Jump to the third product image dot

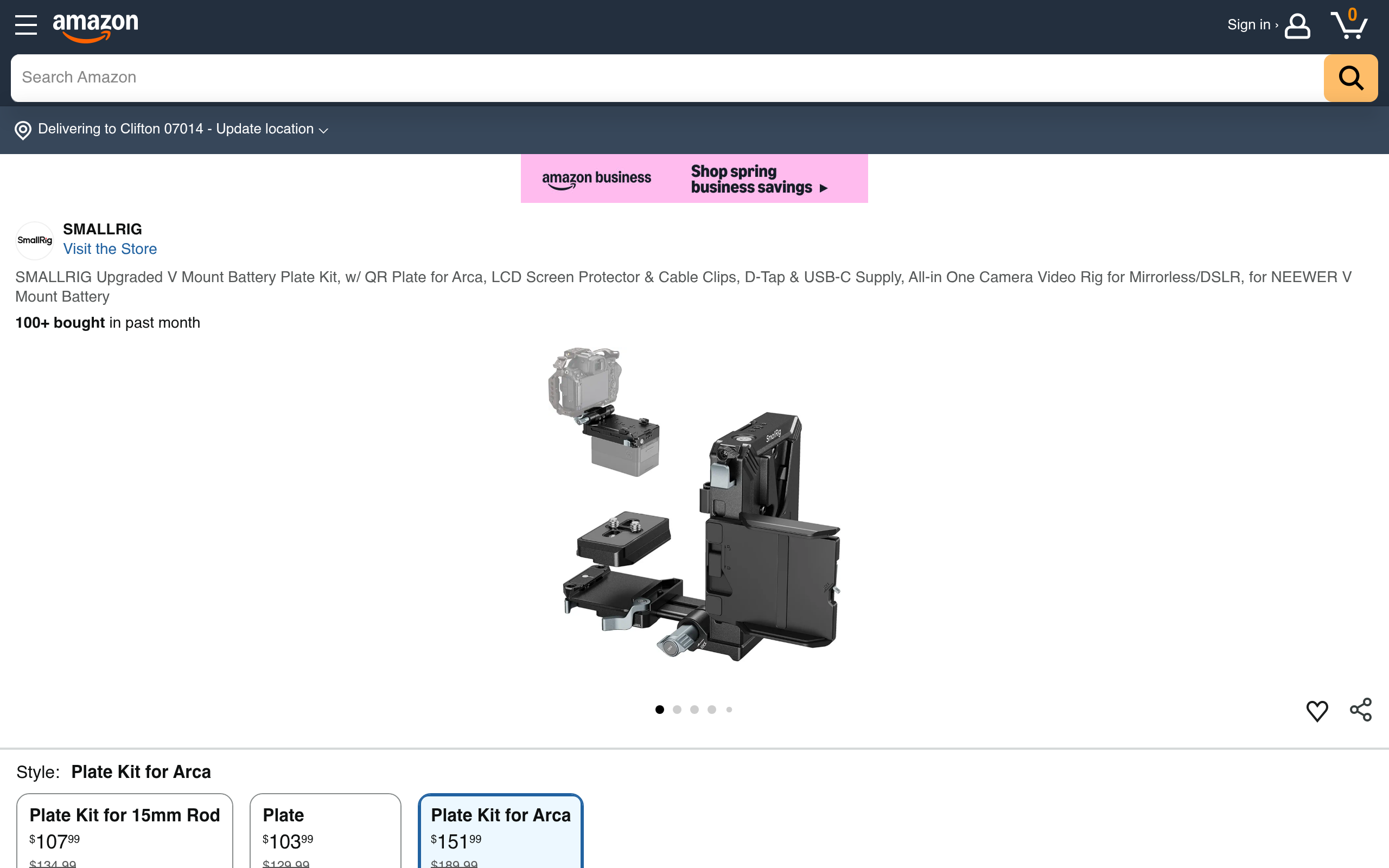click(694, 710)
